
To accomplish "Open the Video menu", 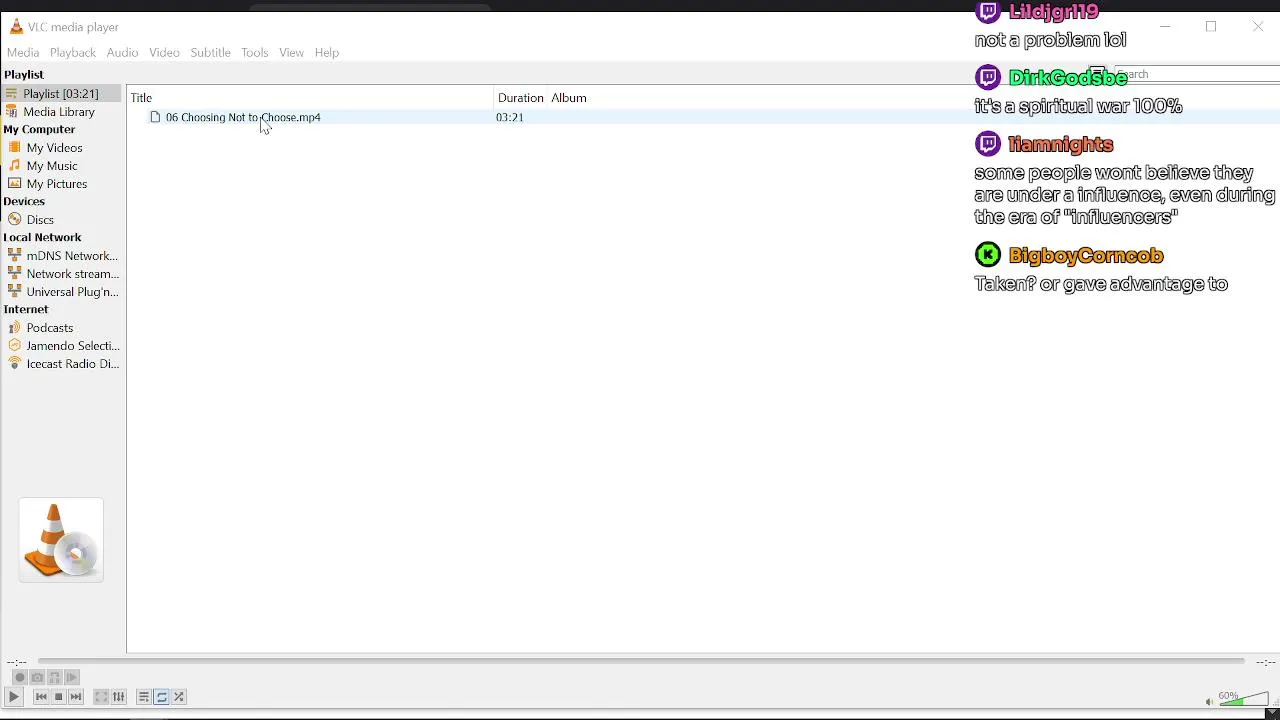I will click(x=164, y=52).
